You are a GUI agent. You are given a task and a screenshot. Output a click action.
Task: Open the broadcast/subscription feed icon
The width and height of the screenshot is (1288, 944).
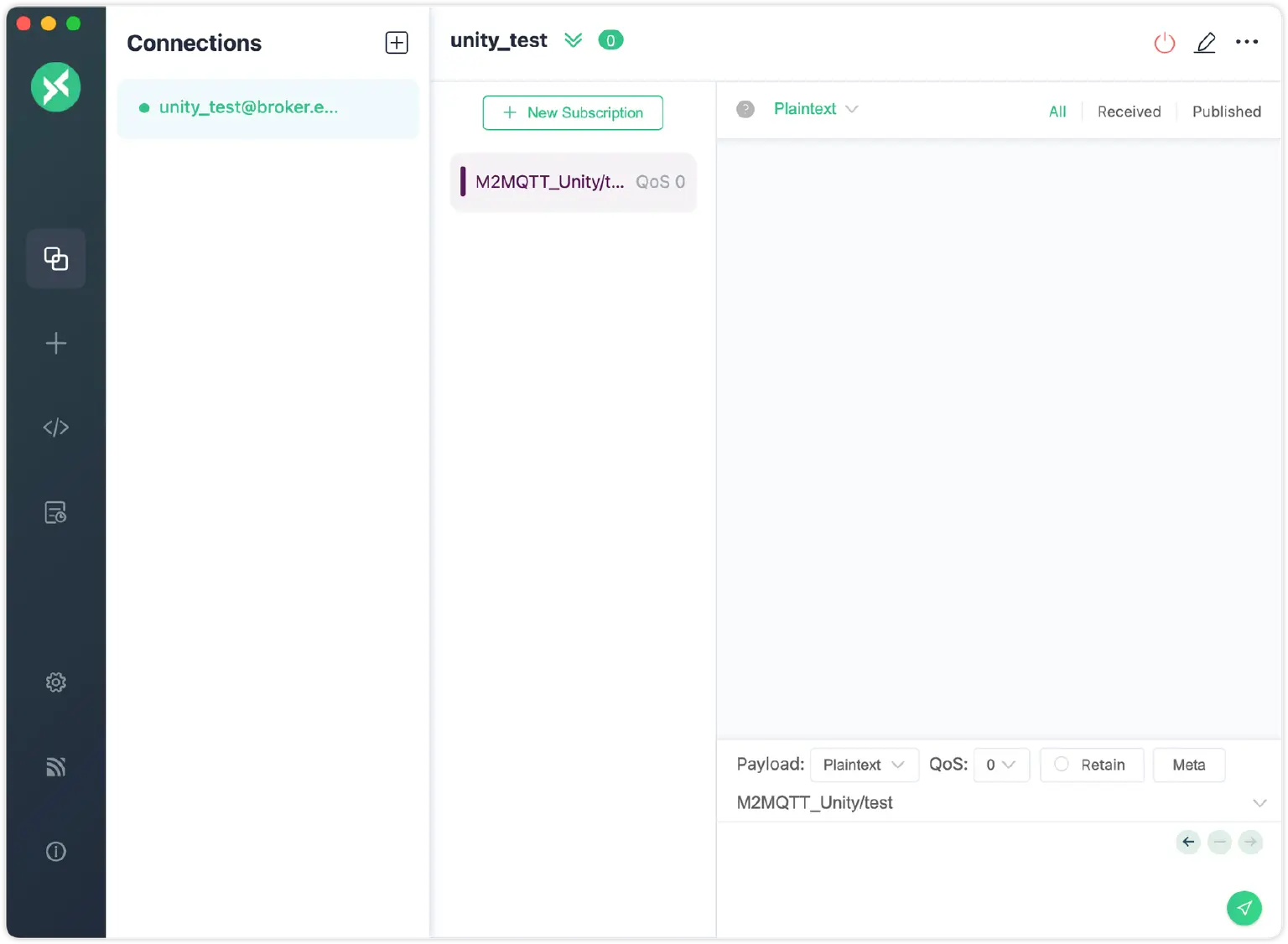tap(55, 766)
